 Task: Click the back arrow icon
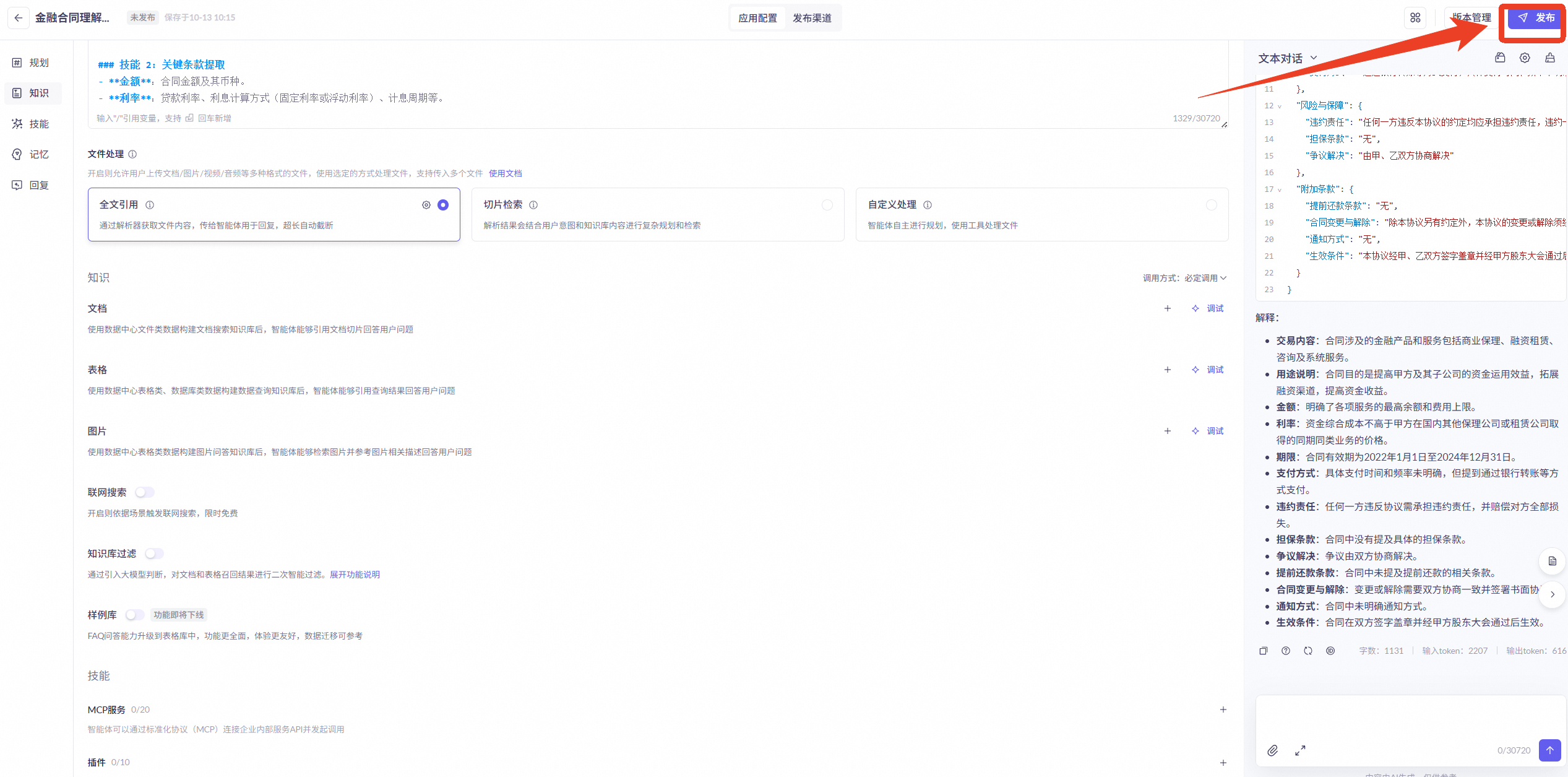[x=19, y=18]
